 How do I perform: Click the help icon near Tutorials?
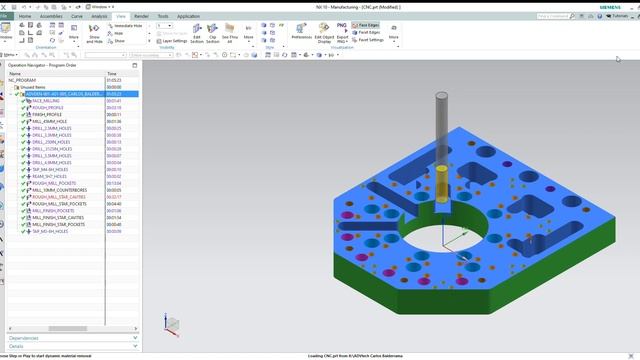coord(600,16)
